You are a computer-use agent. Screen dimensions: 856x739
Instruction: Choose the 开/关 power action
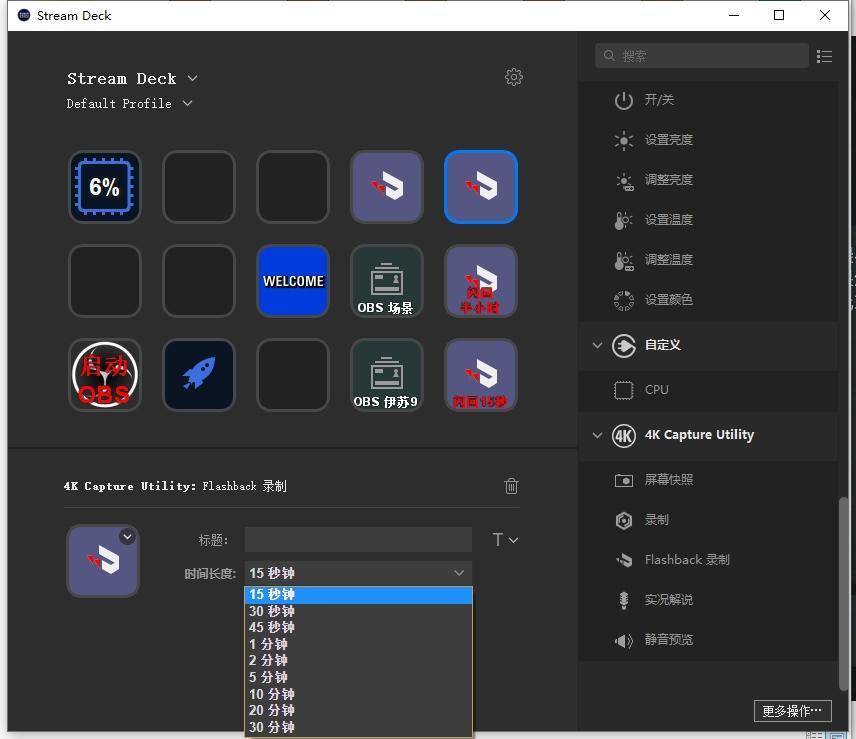[x=708, y=100]
